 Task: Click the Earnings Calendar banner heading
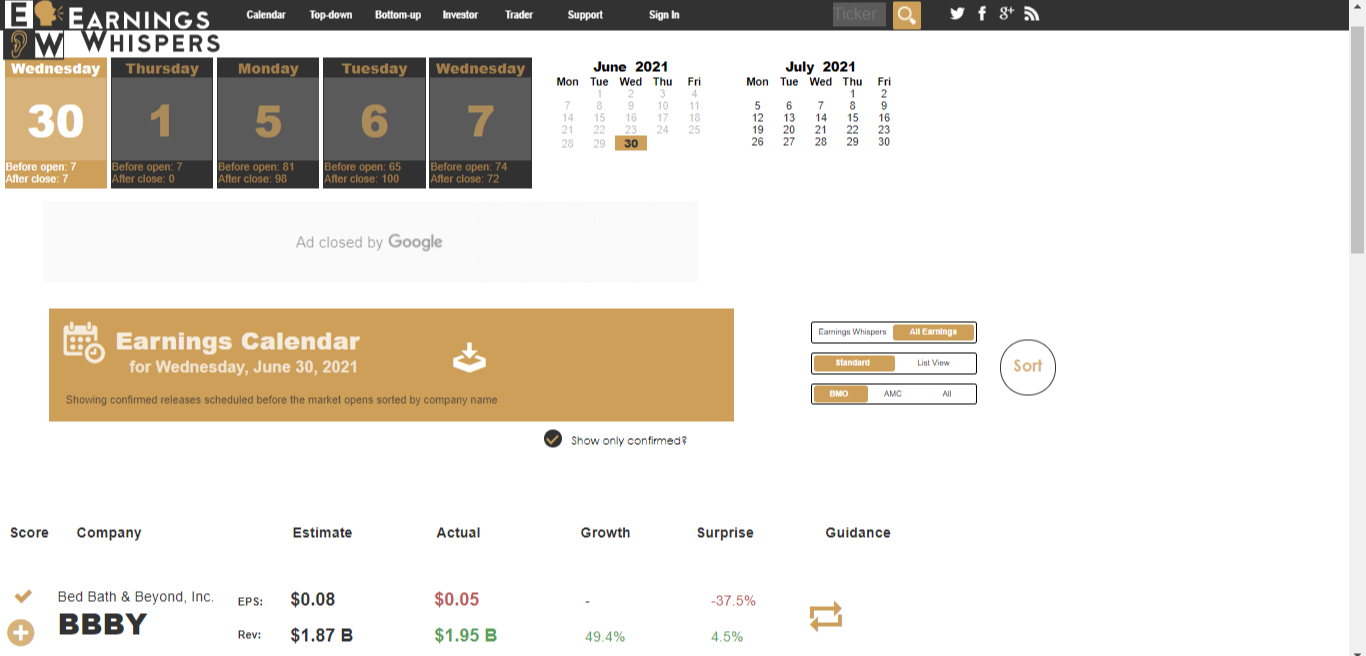[x=238, y=341]
